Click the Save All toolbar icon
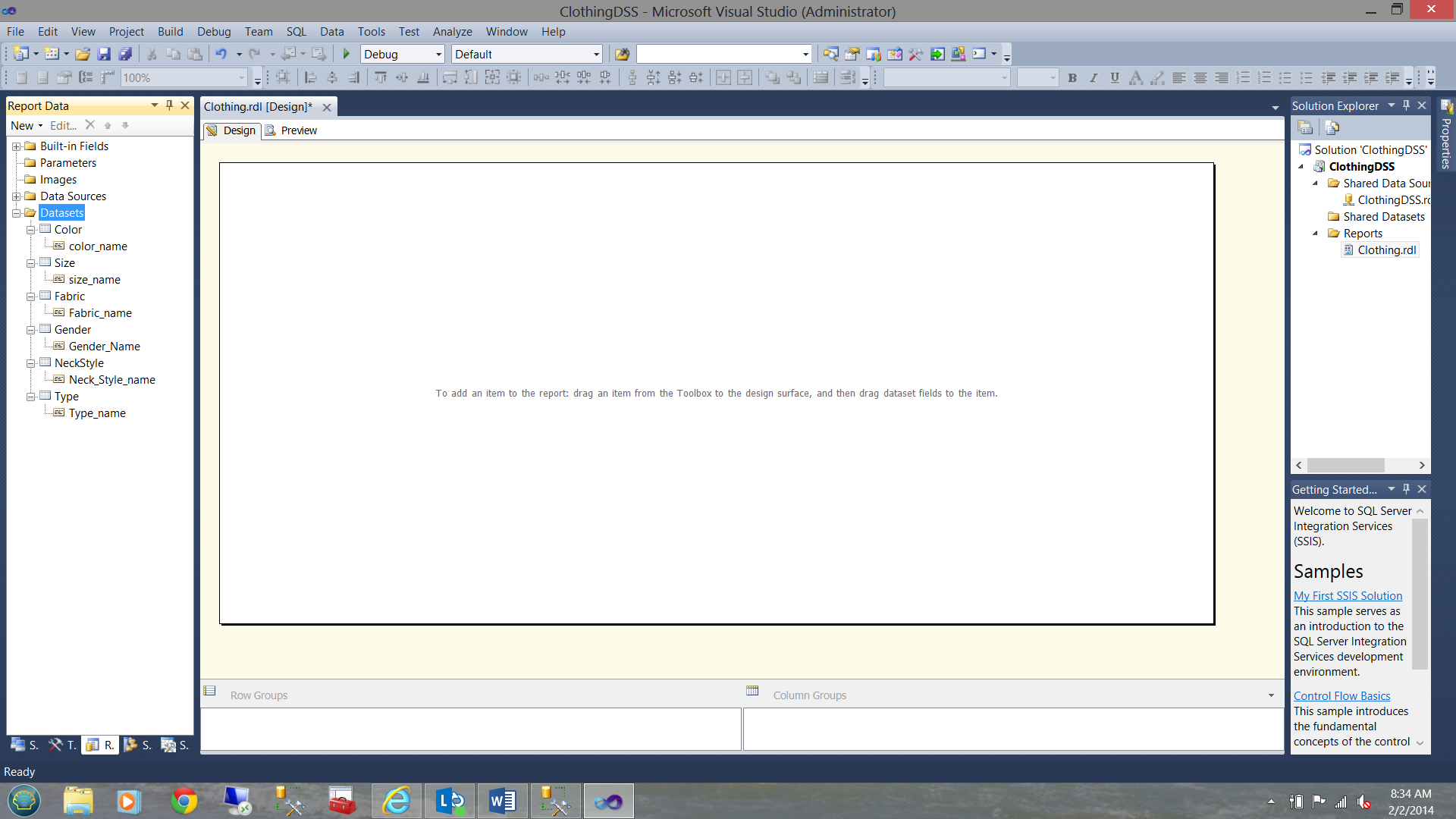 point(126,54)
